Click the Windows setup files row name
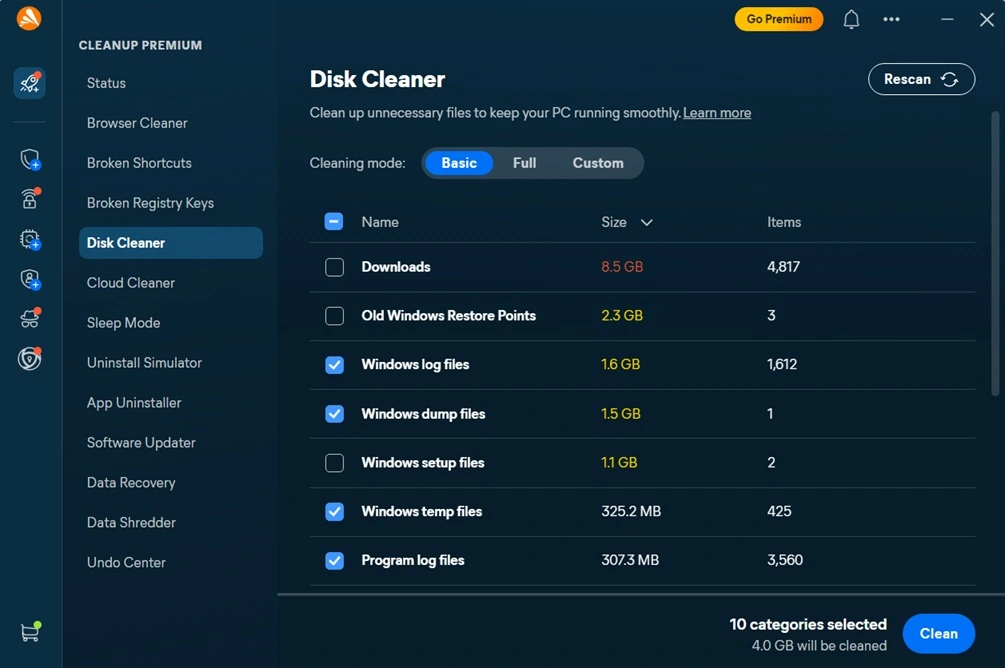 (x=422, y=462)
